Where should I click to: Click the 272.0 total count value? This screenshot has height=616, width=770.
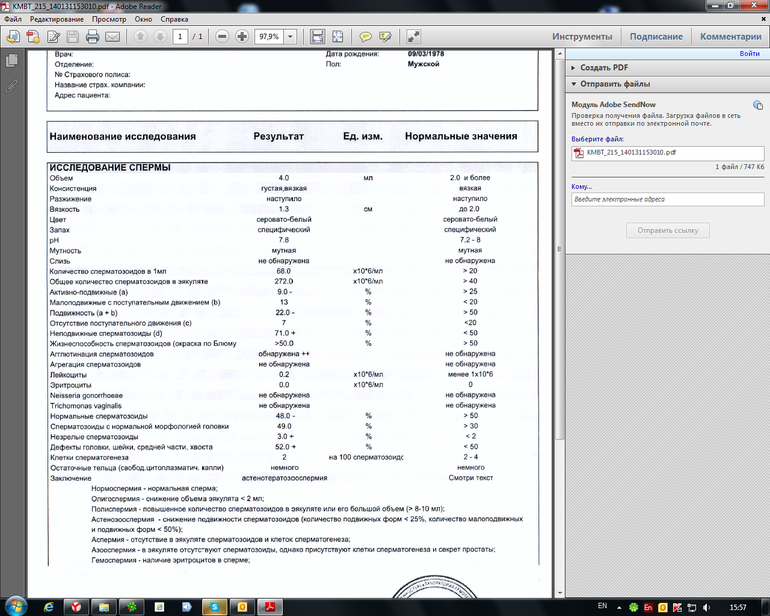point(284,281)
